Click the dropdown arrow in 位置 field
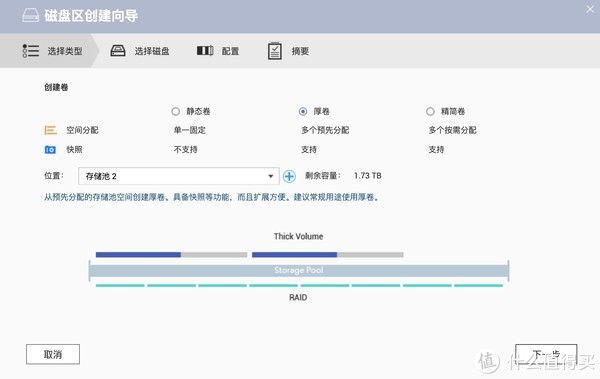Image resolution: width=600 pixels, height=379 pixels. click(271, 176)
